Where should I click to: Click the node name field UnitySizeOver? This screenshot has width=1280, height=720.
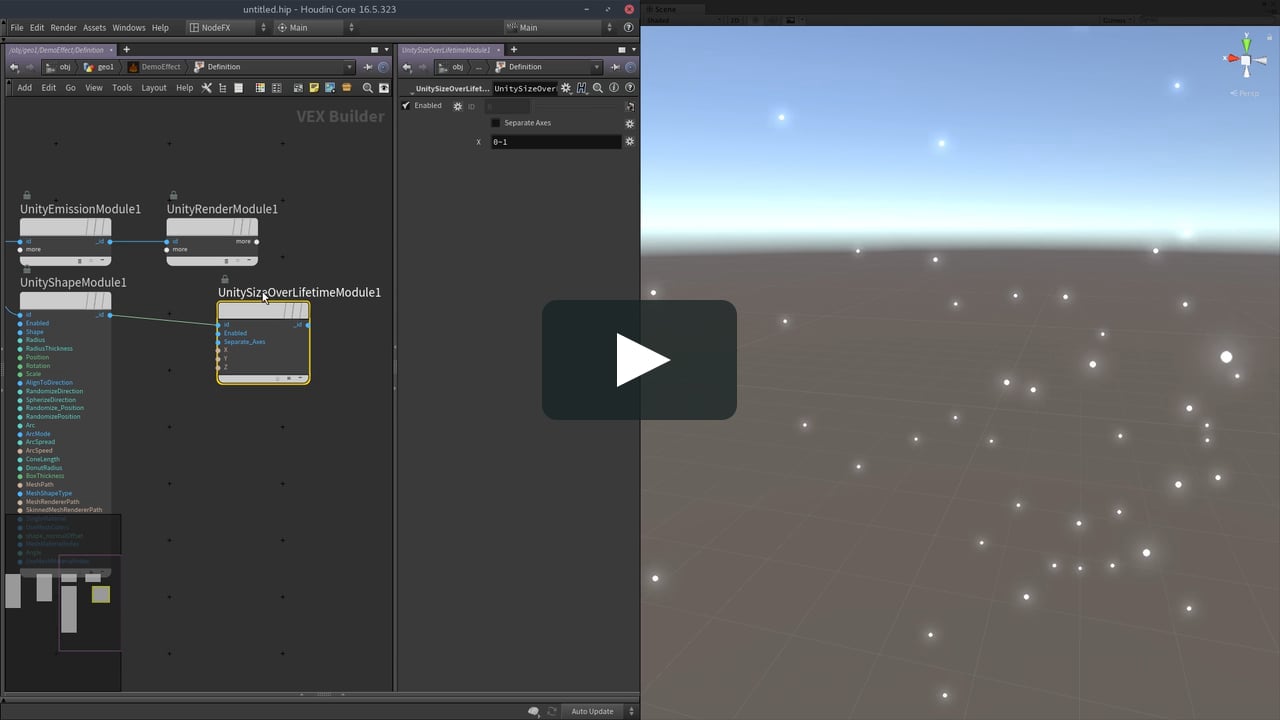(525, 88)
